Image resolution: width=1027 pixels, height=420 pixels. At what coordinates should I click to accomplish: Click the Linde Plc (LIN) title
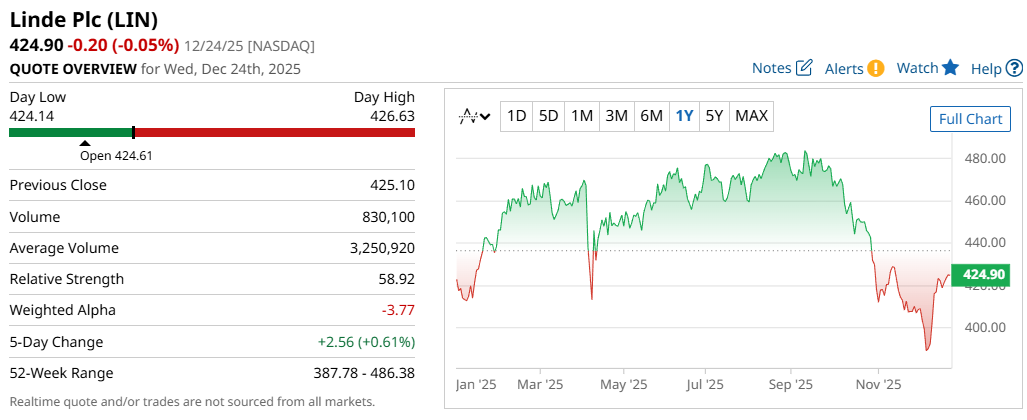(x=83, y=20)
